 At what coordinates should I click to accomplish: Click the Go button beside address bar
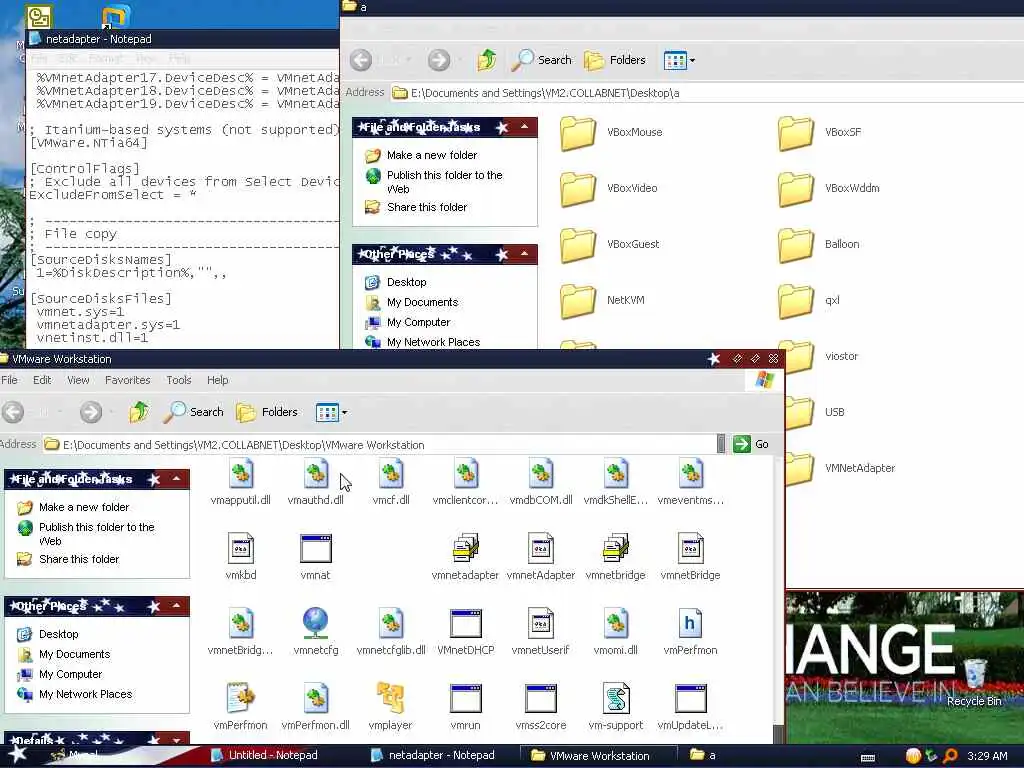tap(751, 445)
